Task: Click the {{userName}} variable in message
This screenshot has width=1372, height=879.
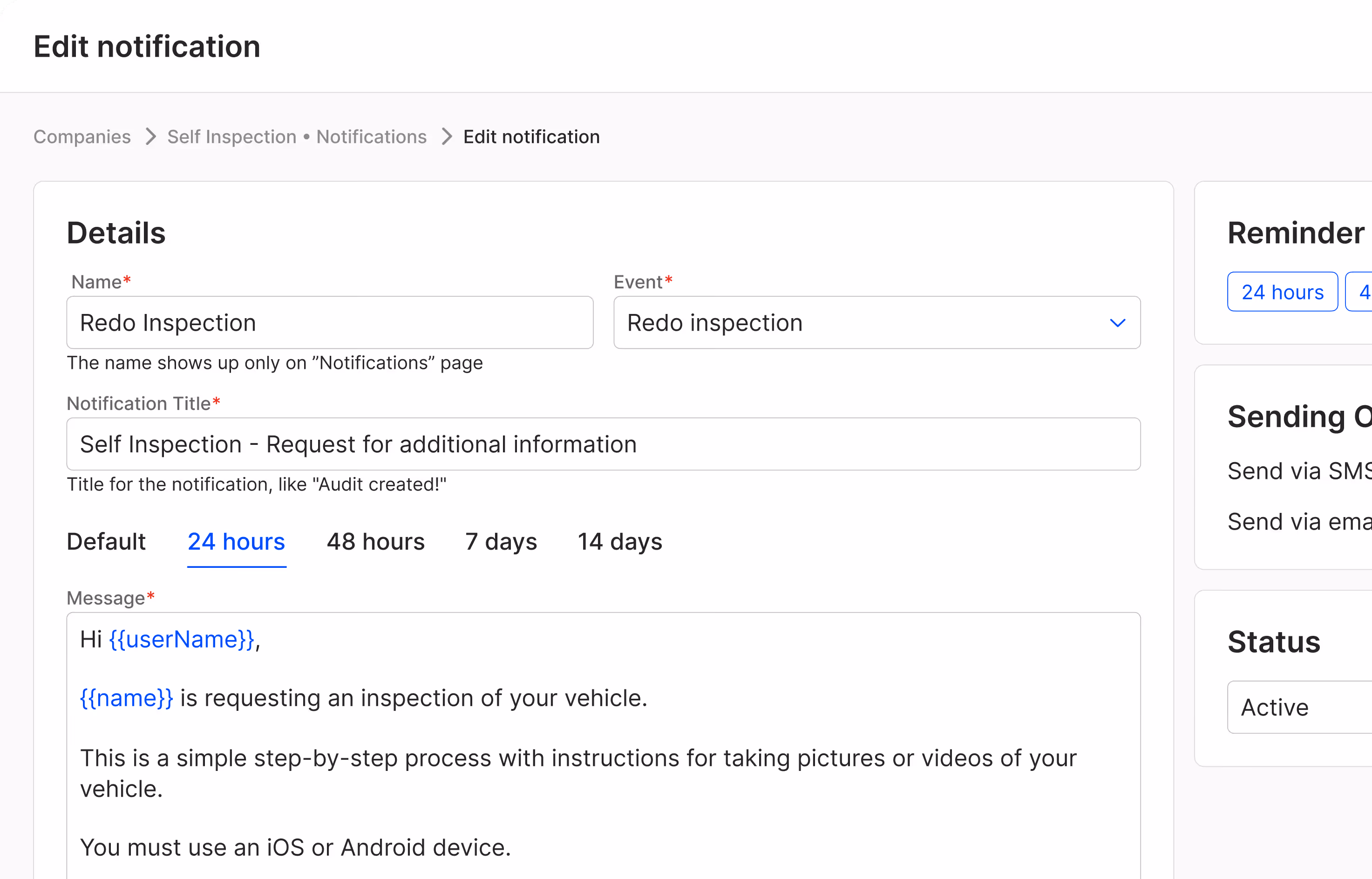Action: coord(182,639)
